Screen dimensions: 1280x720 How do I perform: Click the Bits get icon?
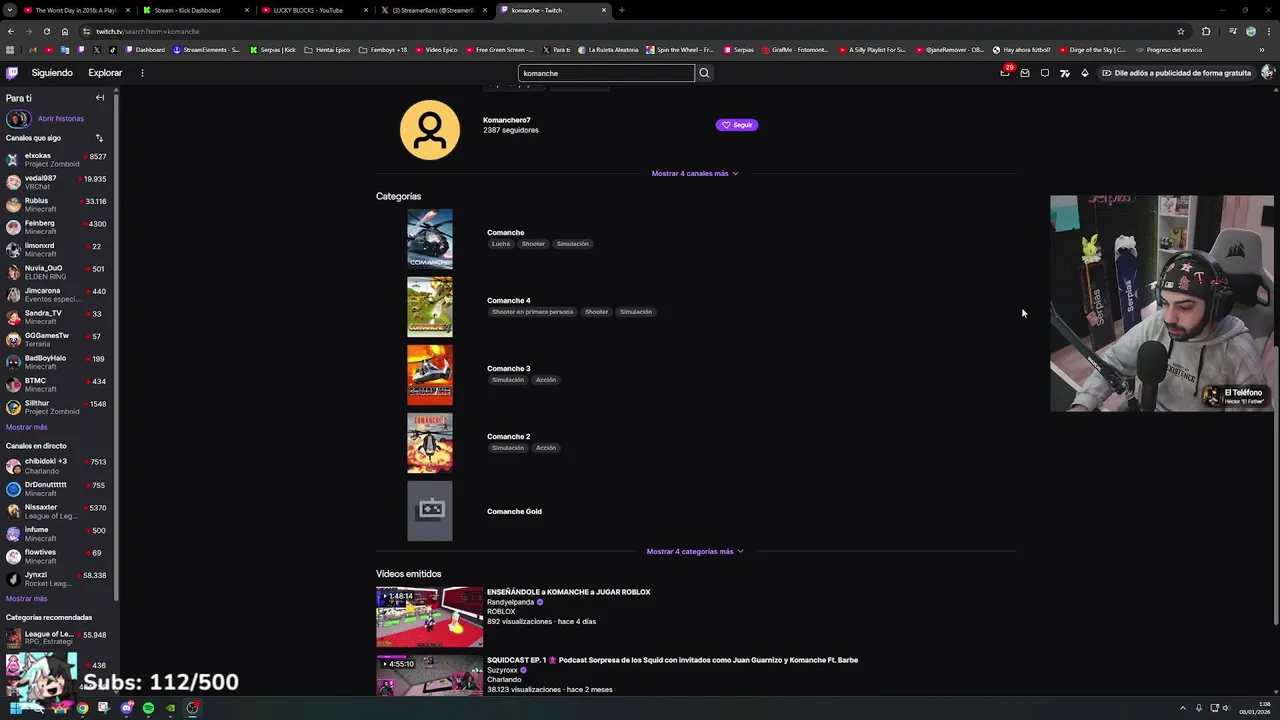coord(1085,73)
